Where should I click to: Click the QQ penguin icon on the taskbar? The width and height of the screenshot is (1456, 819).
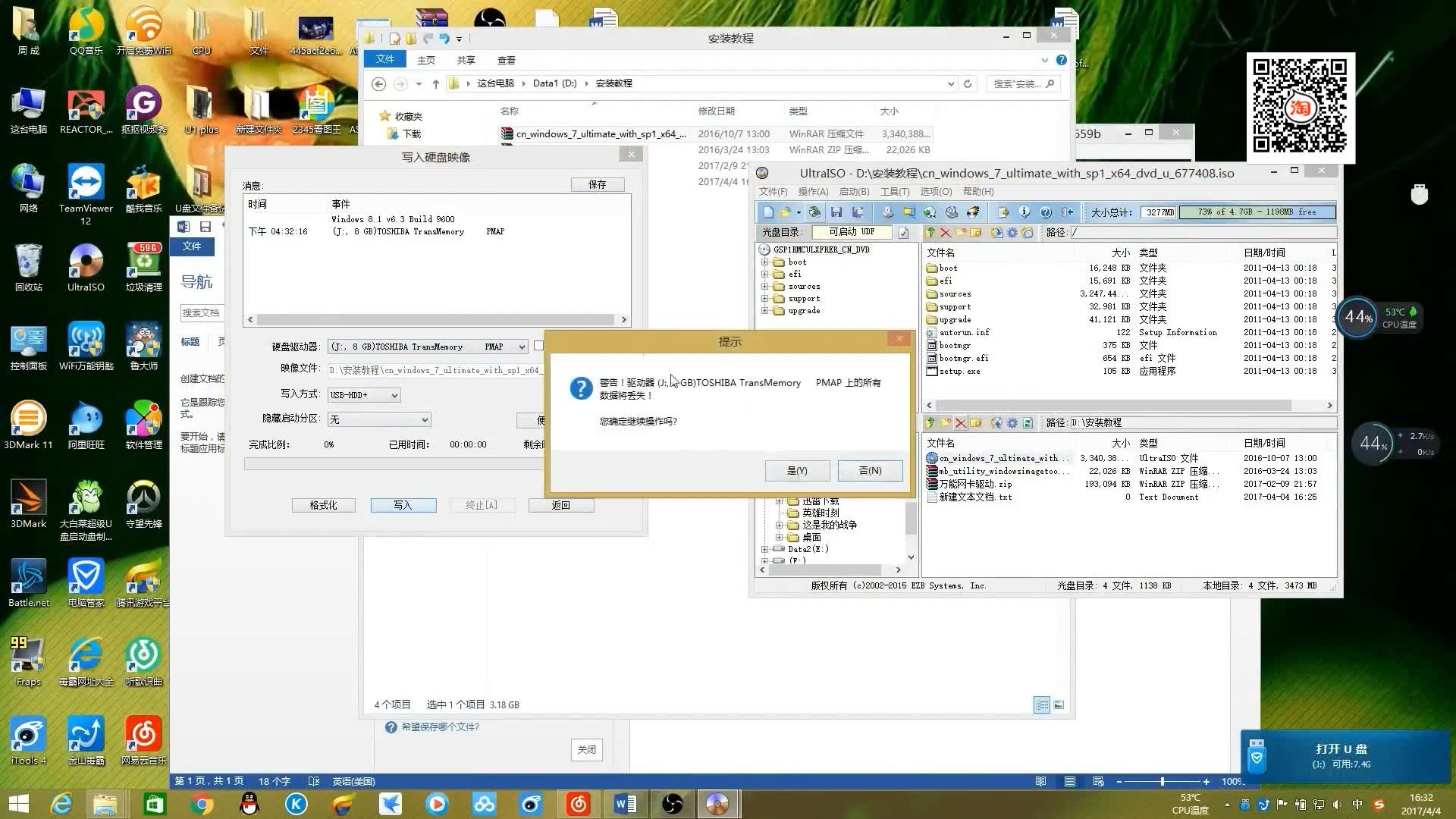[x=249, y=804]
